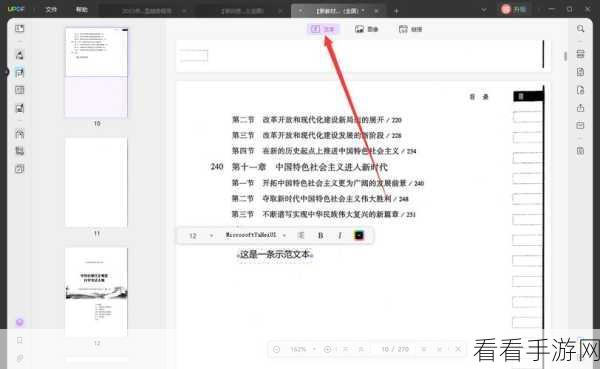Click the zoom out minus button

click(x=276, y=349)
